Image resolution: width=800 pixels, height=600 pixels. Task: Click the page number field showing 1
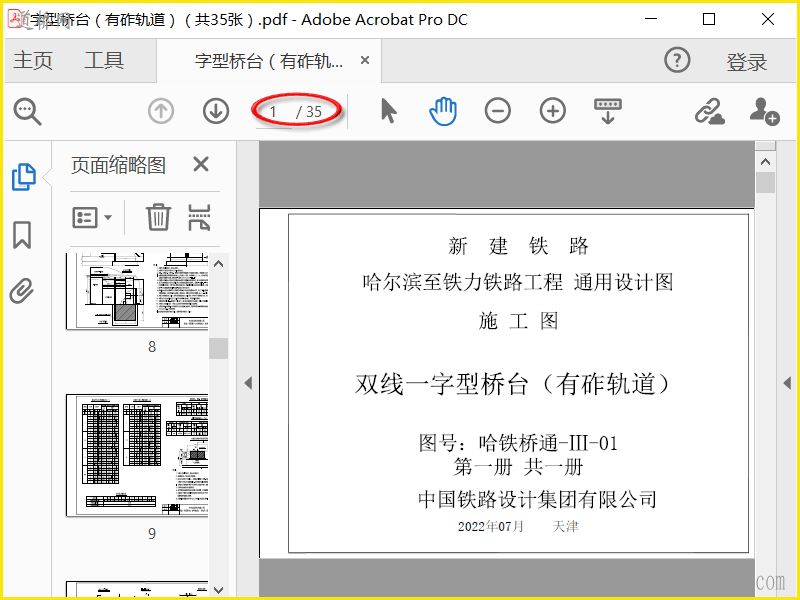[x=273, y=112]
